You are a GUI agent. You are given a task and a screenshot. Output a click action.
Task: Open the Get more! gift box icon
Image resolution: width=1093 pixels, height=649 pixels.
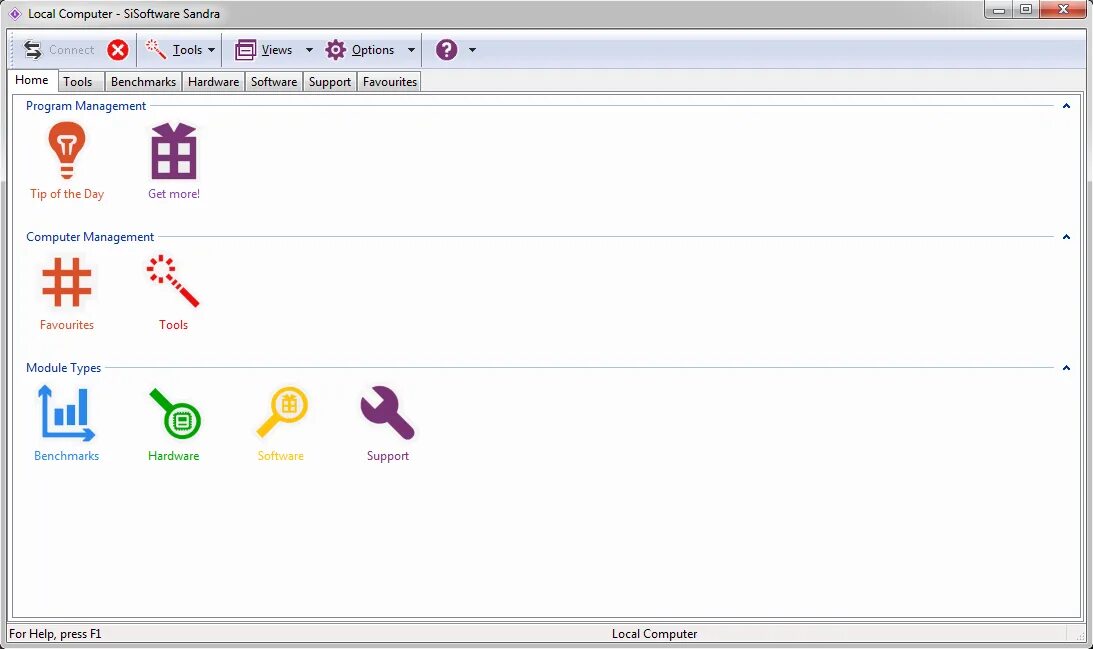click(174, 151)
